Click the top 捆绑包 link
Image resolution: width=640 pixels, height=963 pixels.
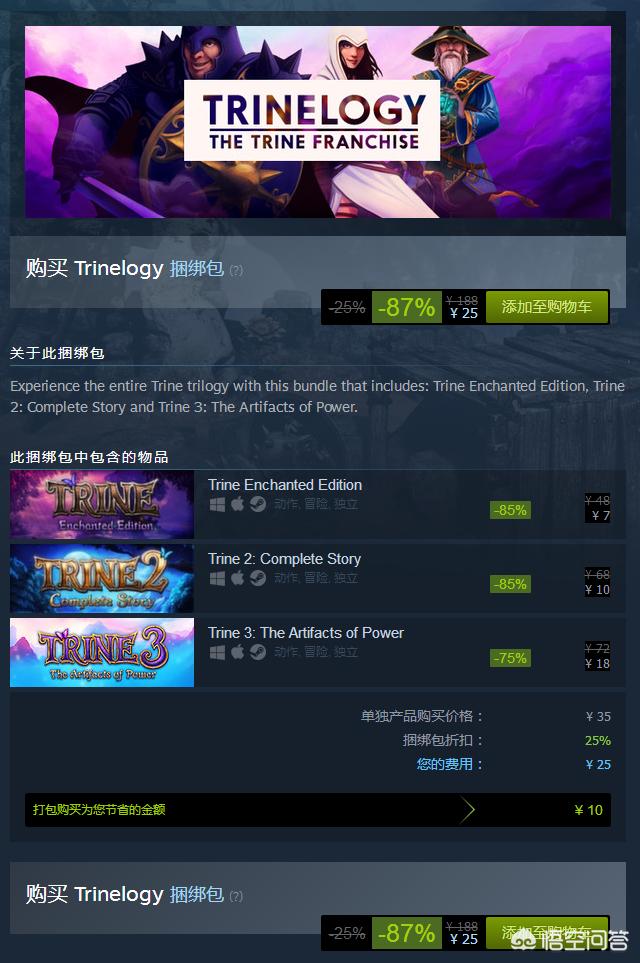click(x=197, y=268)
